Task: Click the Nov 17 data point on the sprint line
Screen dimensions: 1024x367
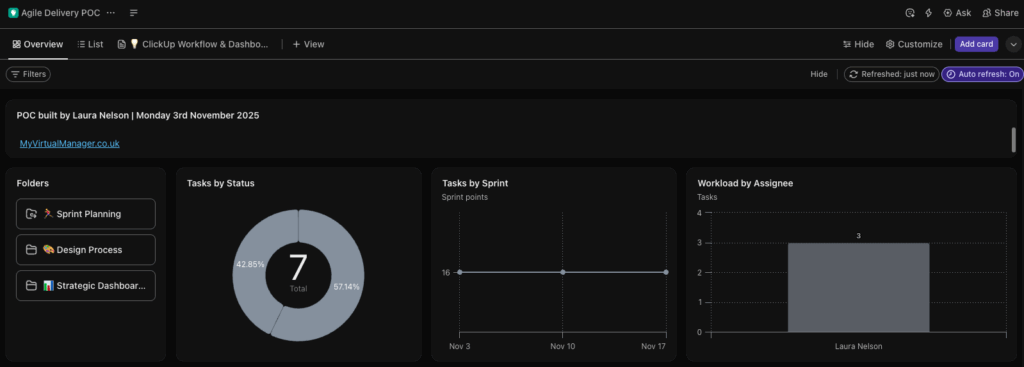Action: 665,272
